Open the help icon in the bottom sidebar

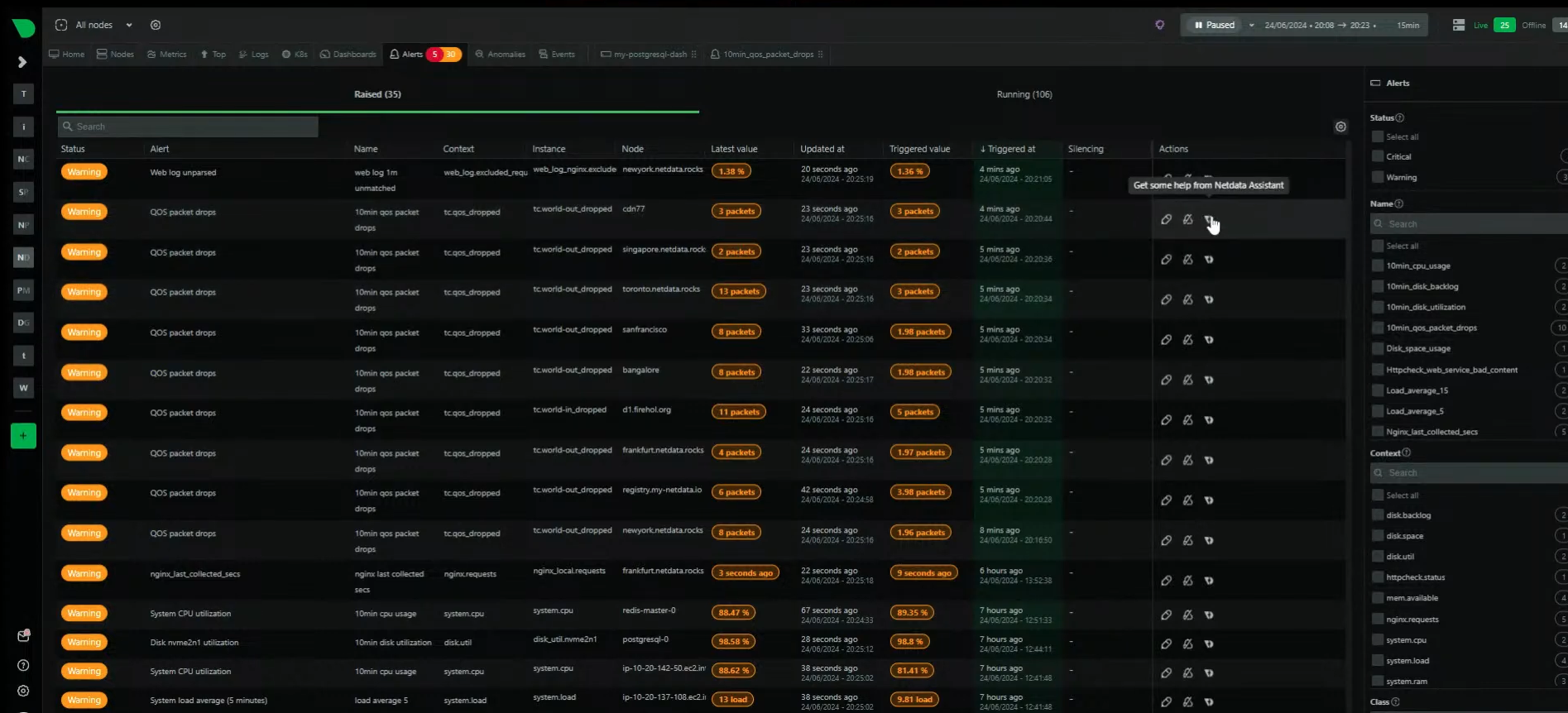[x=23, y=665]
